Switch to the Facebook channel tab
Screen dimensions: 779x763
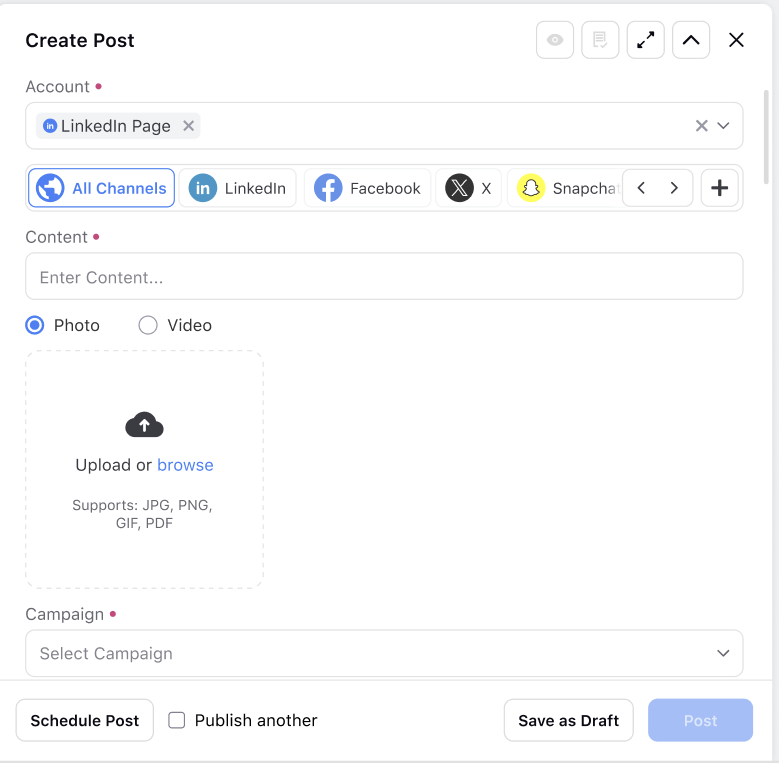pyautogui.click(x=367, y=188)
